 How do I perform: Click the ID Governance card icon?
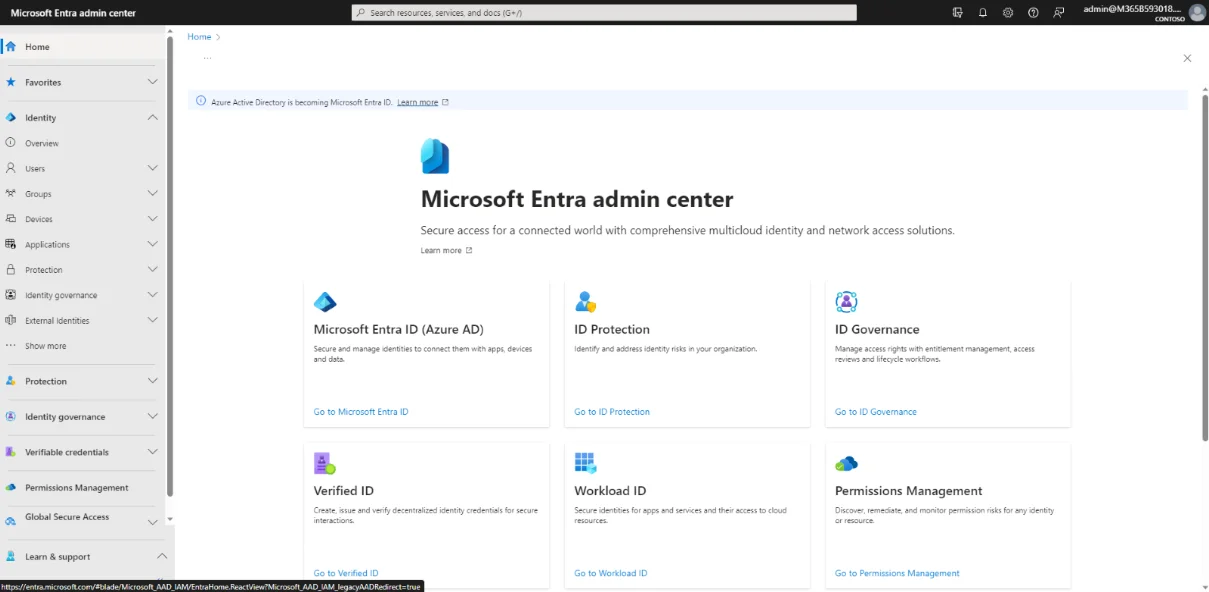pos(846,302)
